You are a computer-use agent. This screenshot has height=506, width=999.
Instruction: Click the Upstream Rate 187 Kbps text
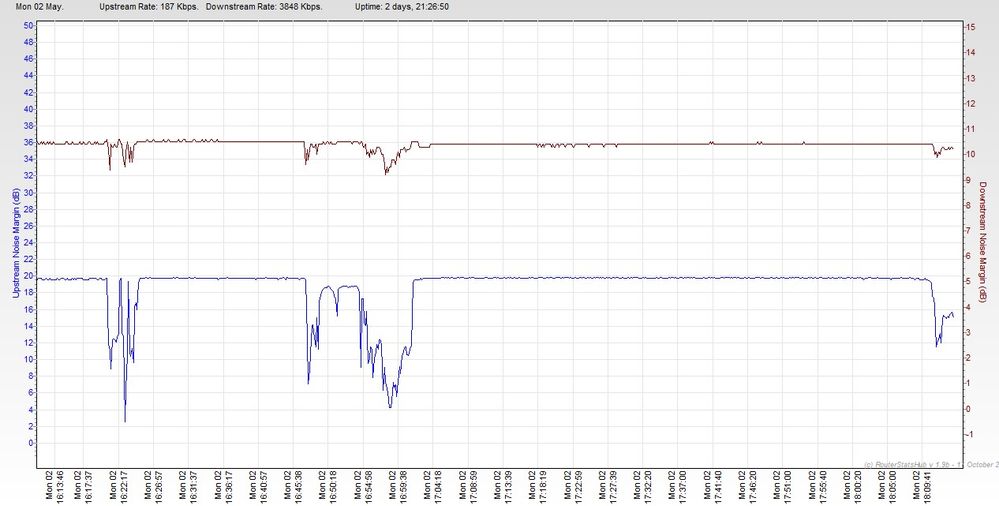point(147,6)
